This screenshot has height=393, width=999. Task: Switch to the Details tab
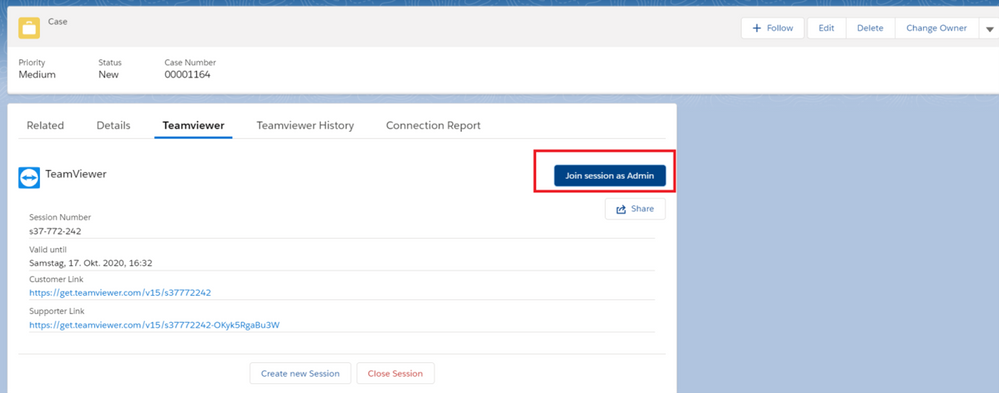point(113,125)
